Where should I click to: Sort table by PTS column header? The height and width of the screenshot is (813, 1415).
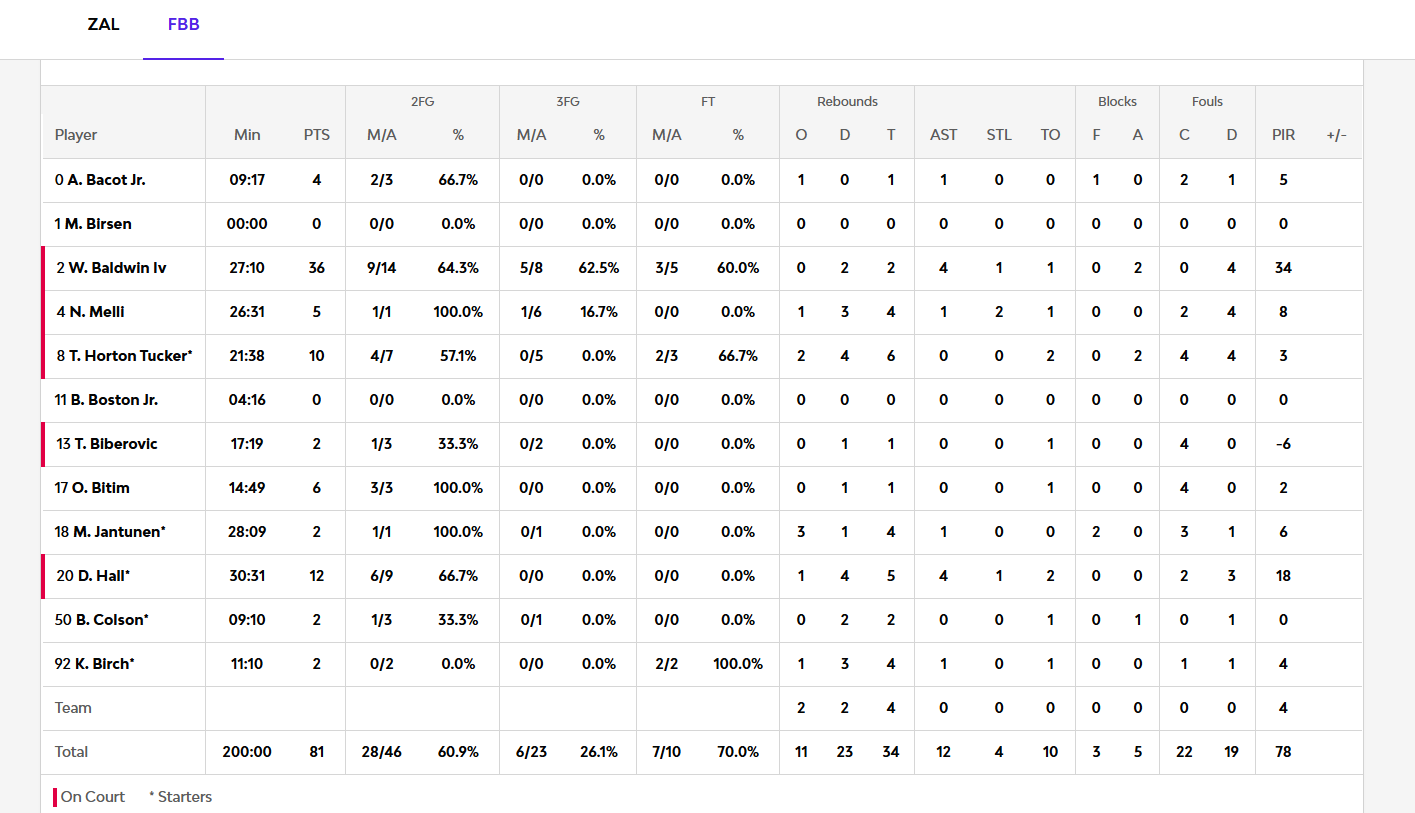click(x=316, y=135)
